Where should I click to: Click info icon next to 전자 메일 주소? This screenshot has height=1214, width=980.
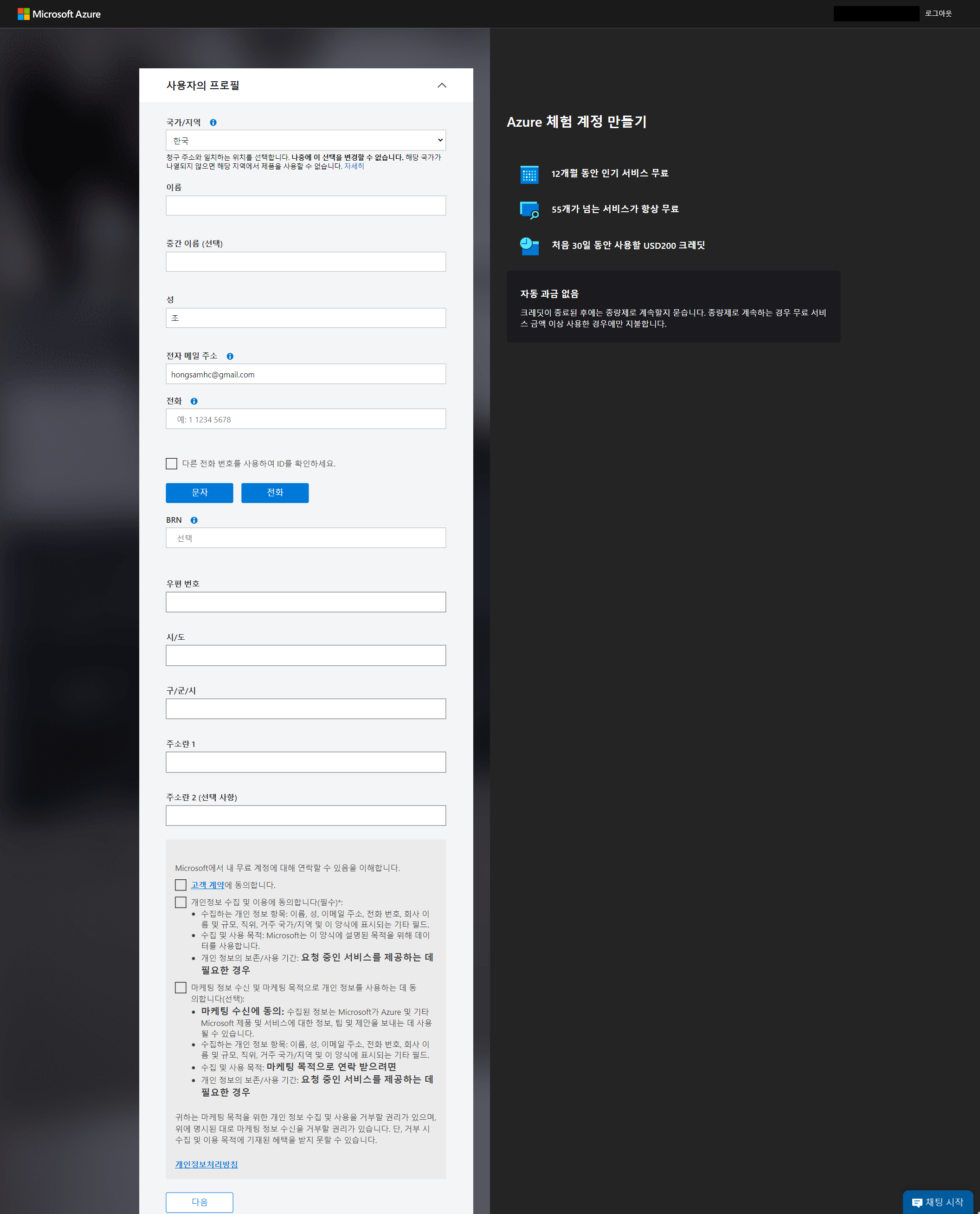(230, 356)
